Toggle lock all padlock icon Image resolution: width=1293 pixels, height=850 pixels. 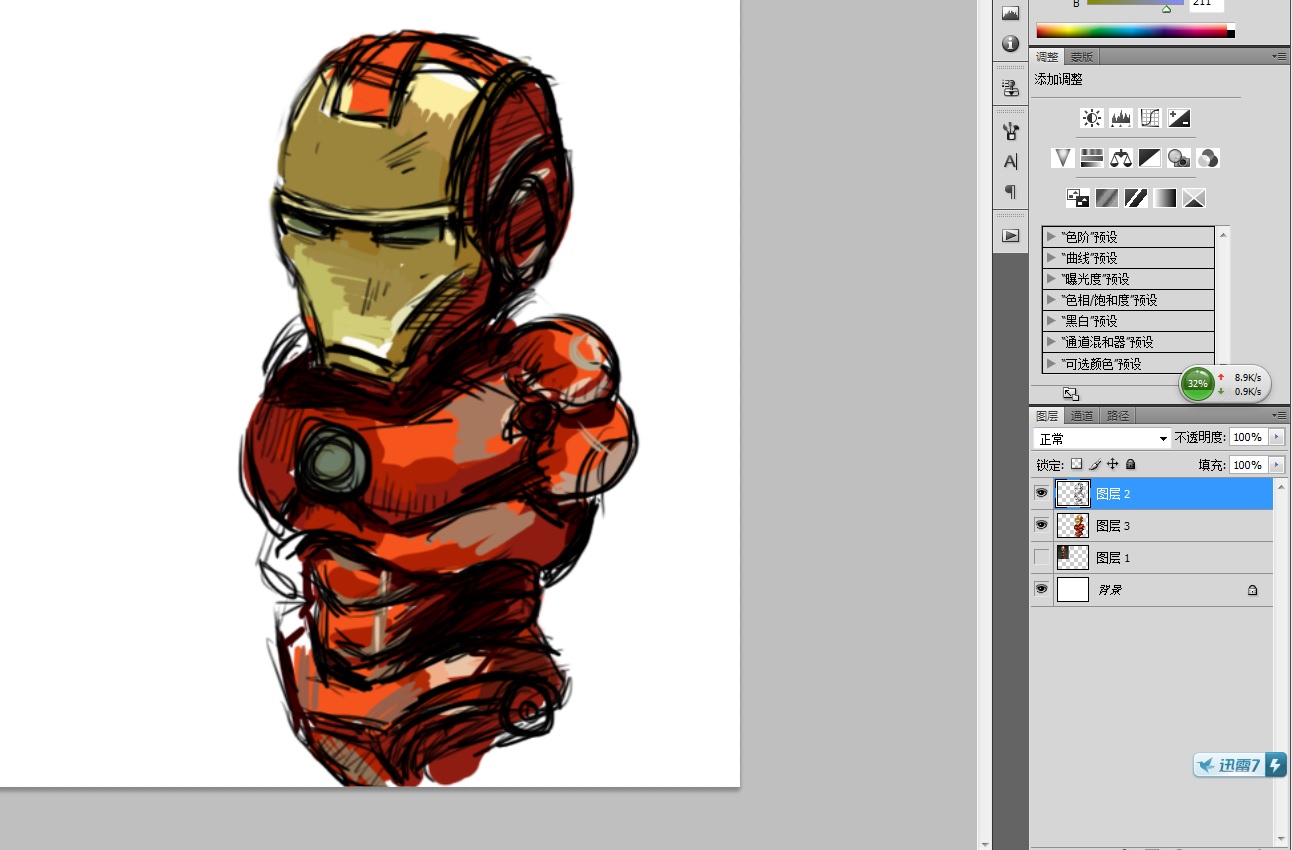point(1130,464)
